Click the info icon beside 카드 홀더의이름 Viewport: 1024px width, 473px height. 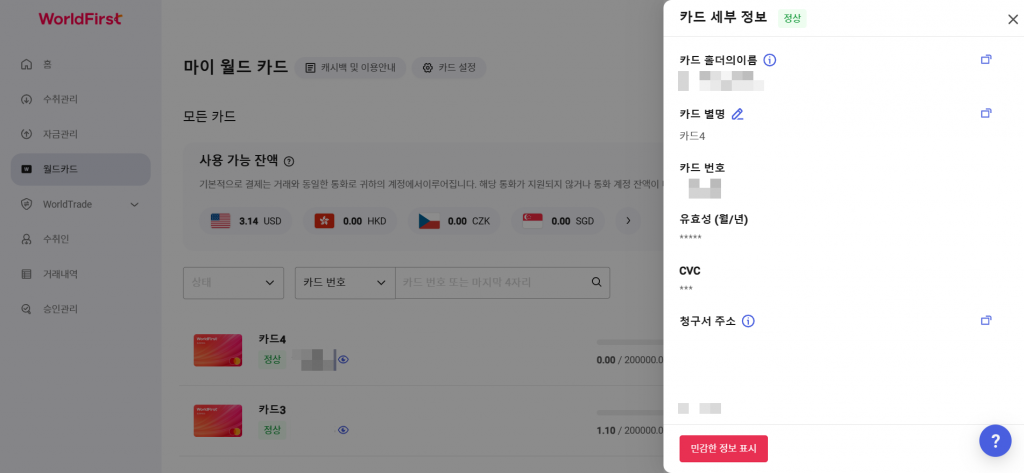pyautogui.click(x=770, y=60)
